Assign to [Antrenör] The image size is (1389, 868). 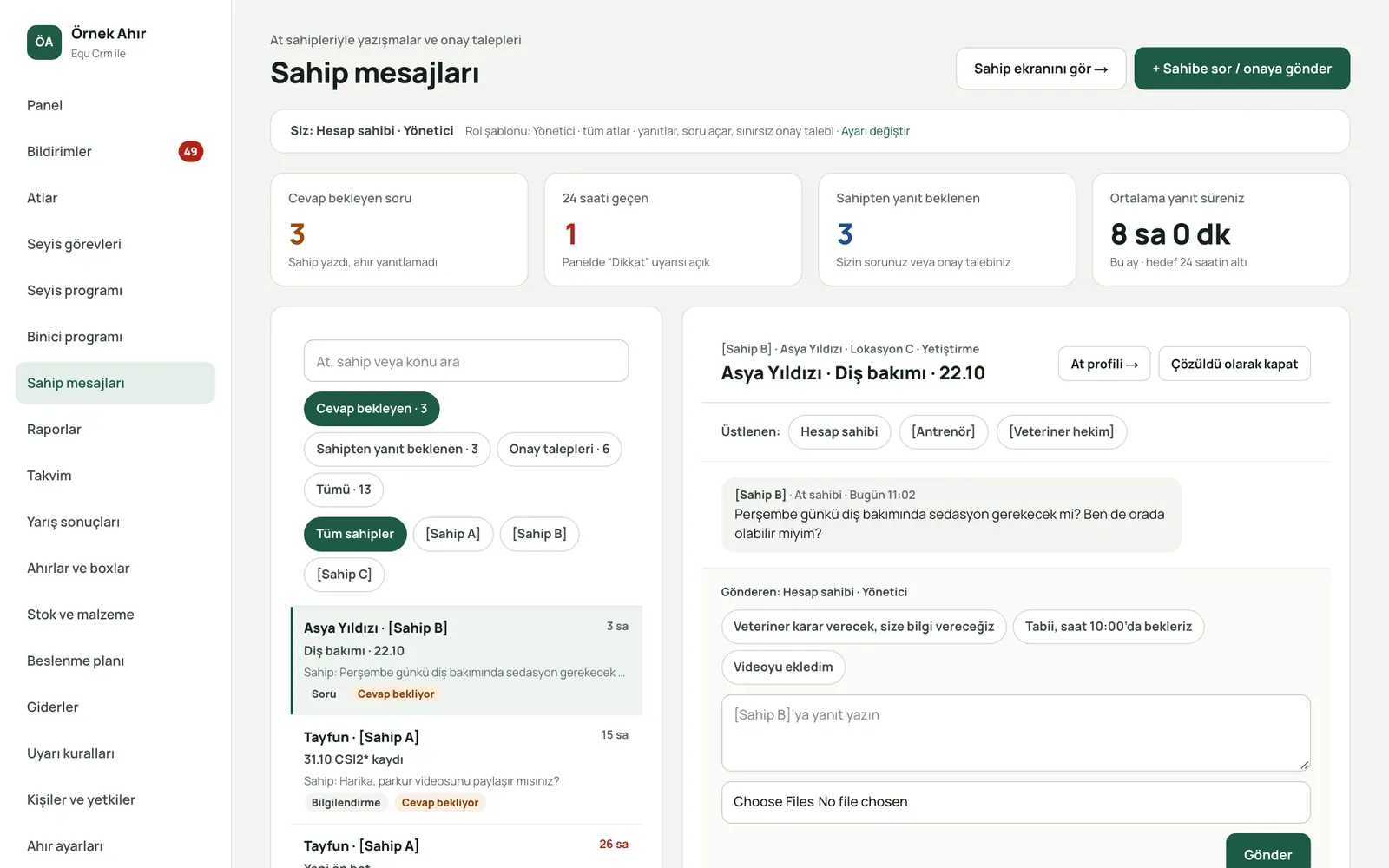click(x=944, y=431)
